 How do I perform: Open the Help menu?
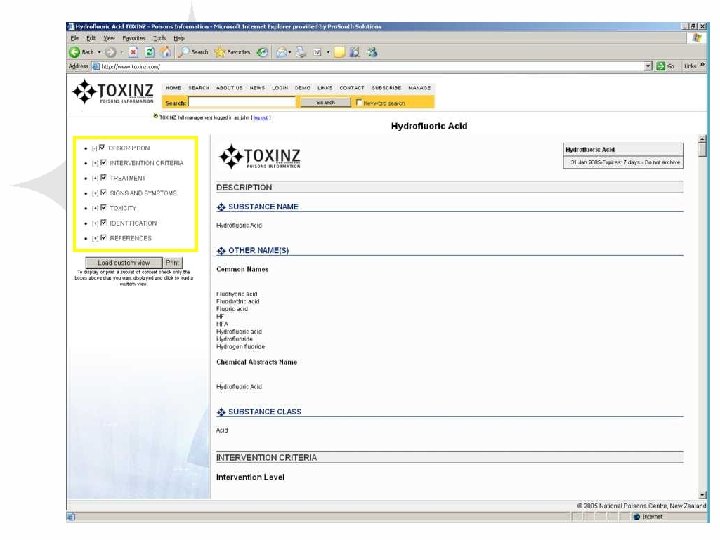179,38
